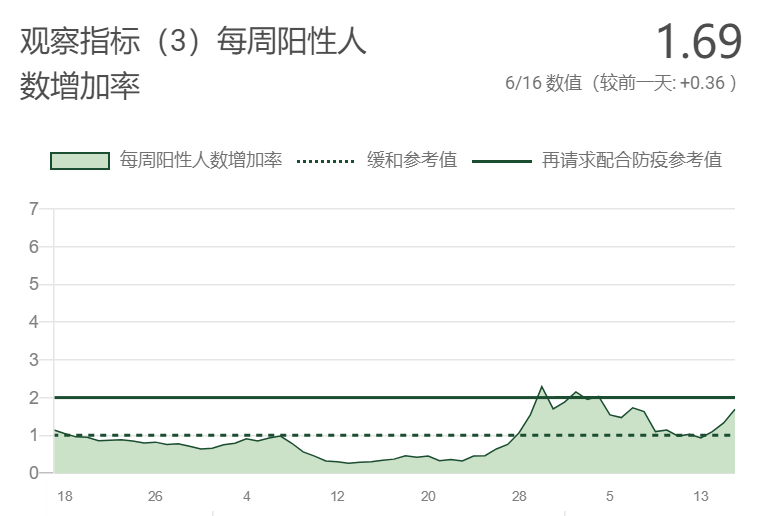Click the x-axis label 18
The width and height of the screenshot is (767, 516).
coord(65,496)
